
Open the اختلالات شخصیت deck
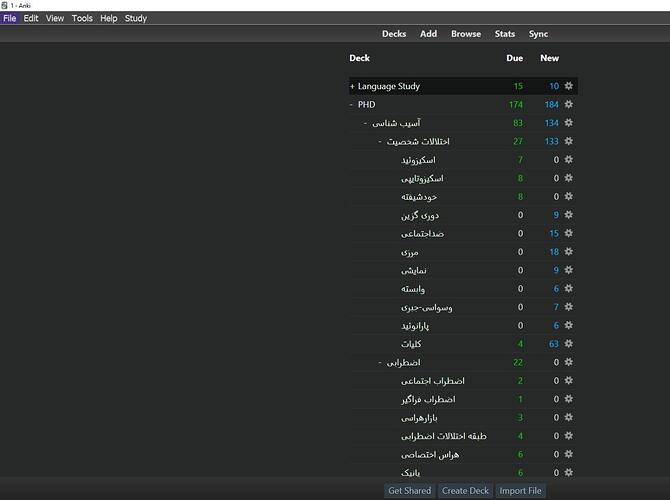pos(418,141)
